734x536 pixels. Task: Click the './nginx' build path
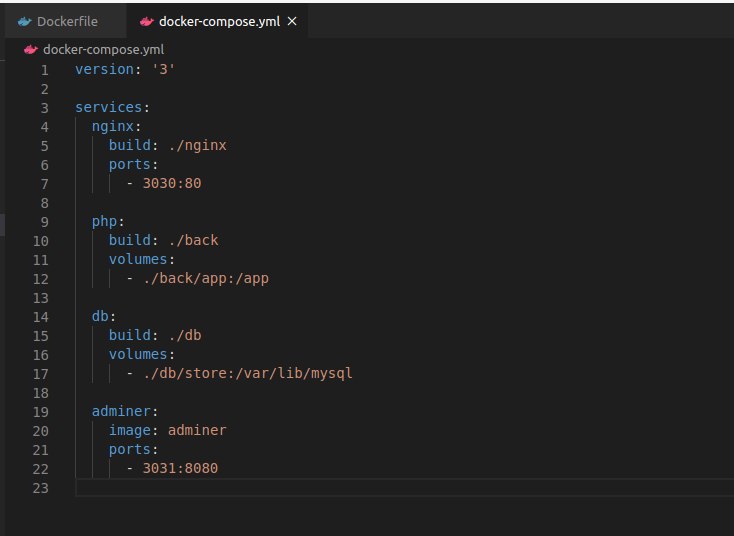(198, 145)
